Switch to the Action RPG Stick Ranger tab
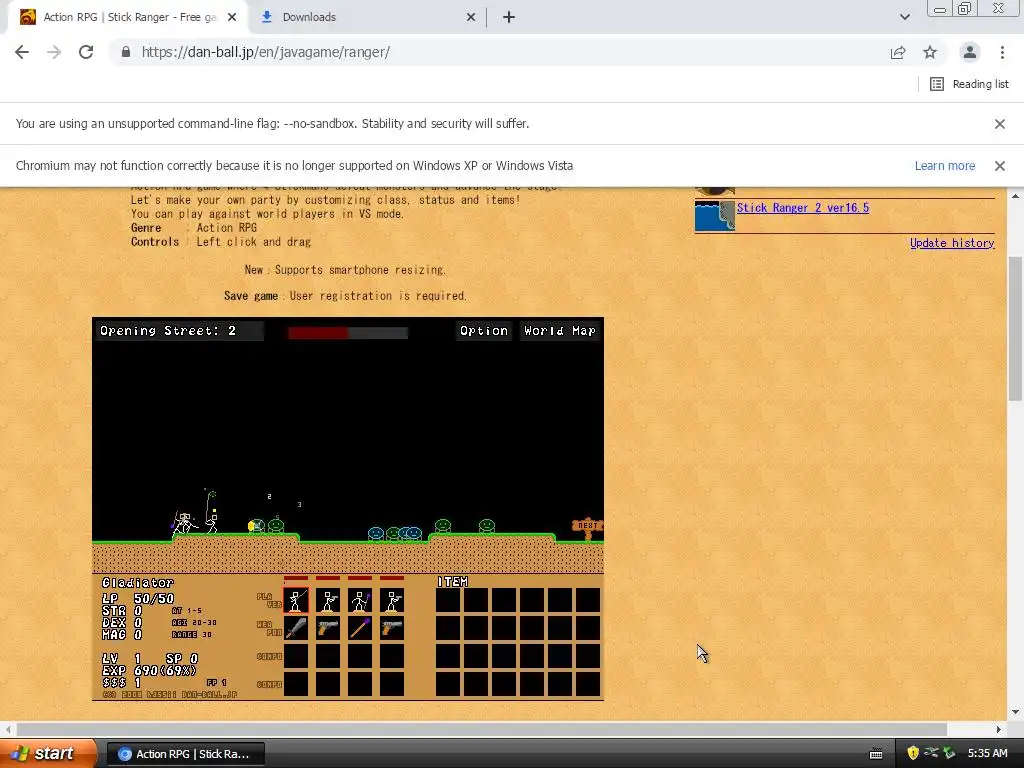This screenshot has width=1024, height=768. coord(127,17)
